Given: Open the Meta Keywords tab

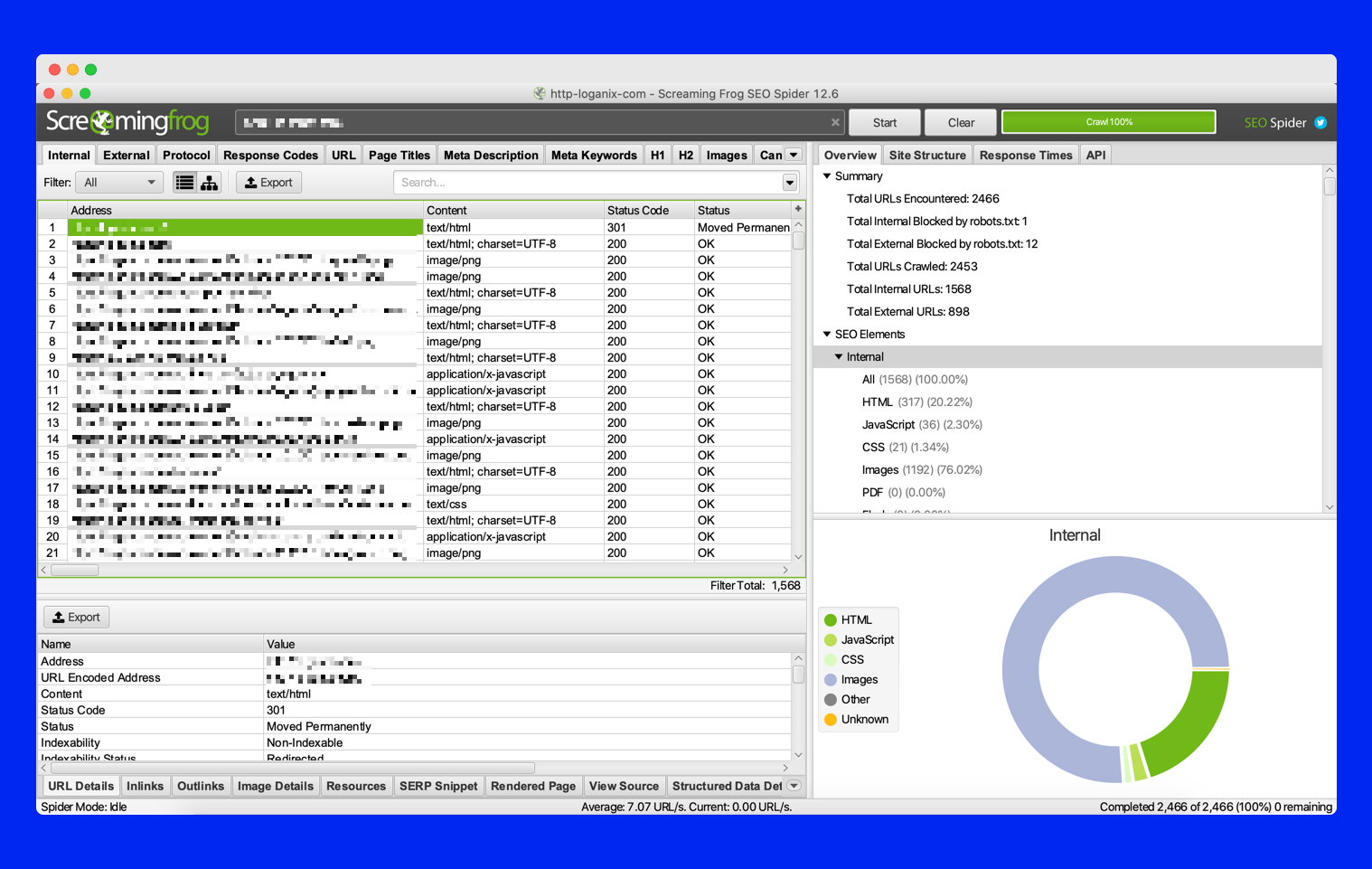Looking at the screenshot, I should [x=594, y=156].
